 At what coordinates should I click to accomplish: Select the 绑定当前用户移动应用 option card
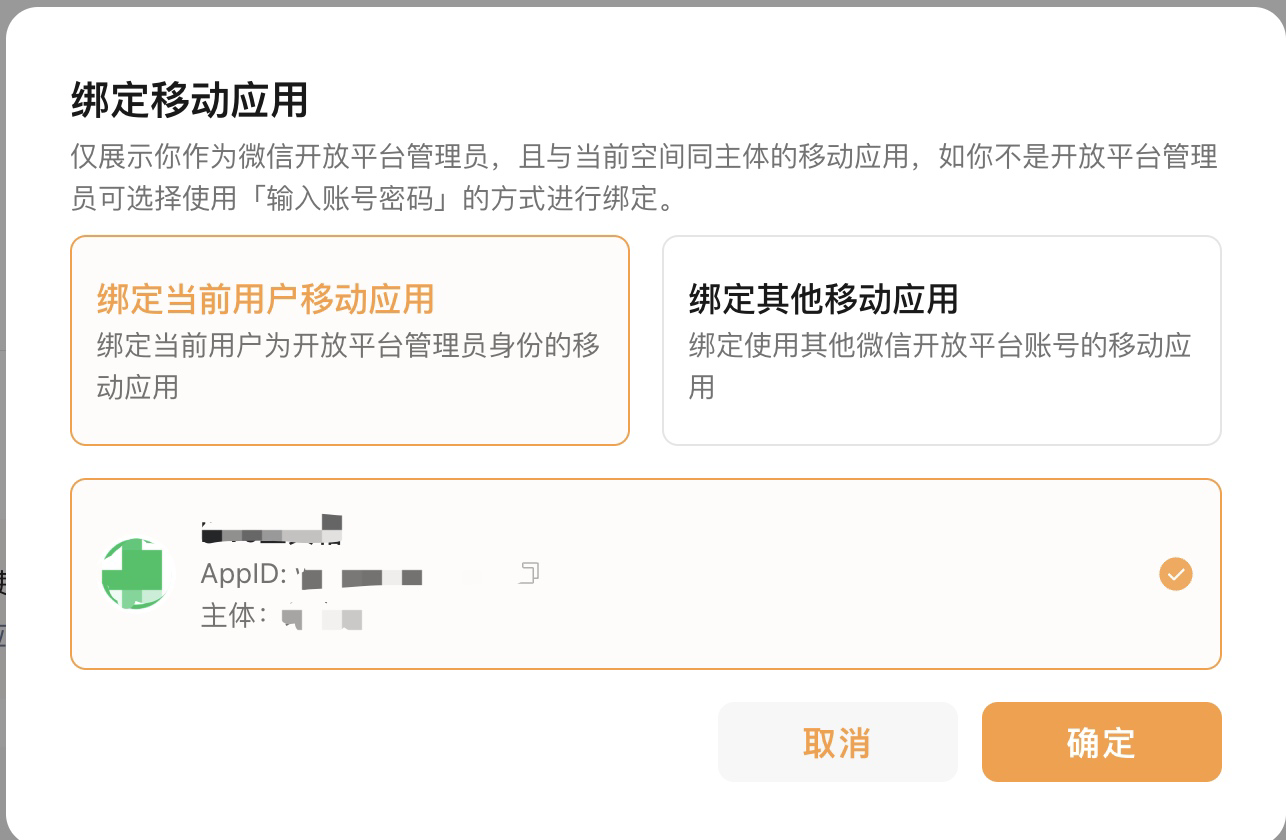349,340
